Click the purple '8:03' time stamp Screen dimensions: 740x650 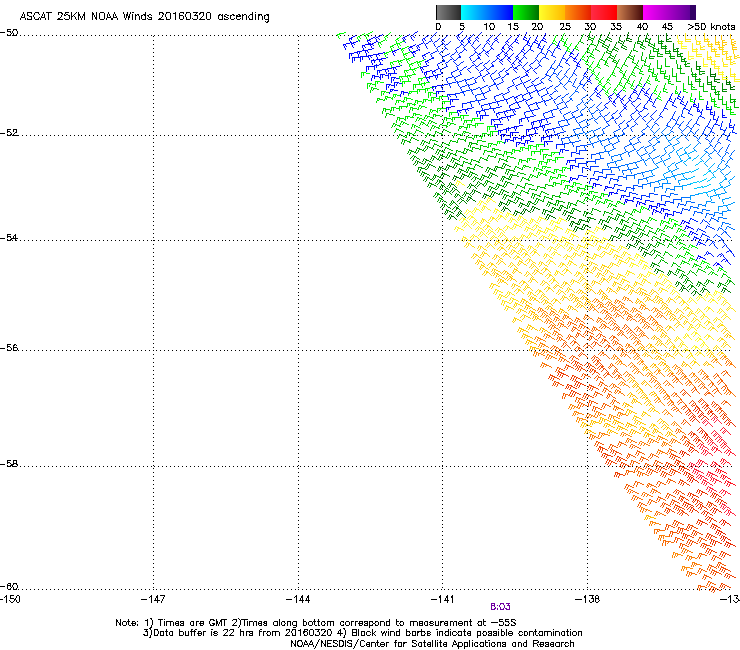(500, 607)
